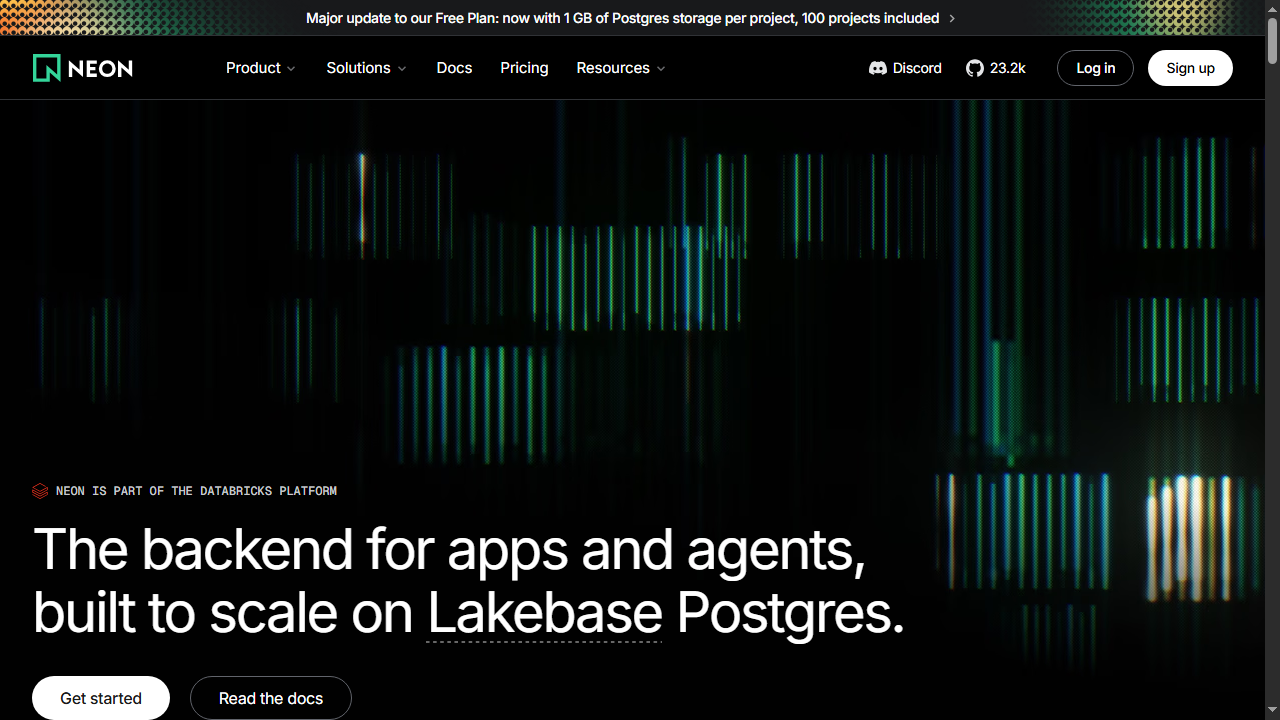Expand the Resources dropdown menu
The height and width of the screenshot is (720, 1280).
(621, 68)
